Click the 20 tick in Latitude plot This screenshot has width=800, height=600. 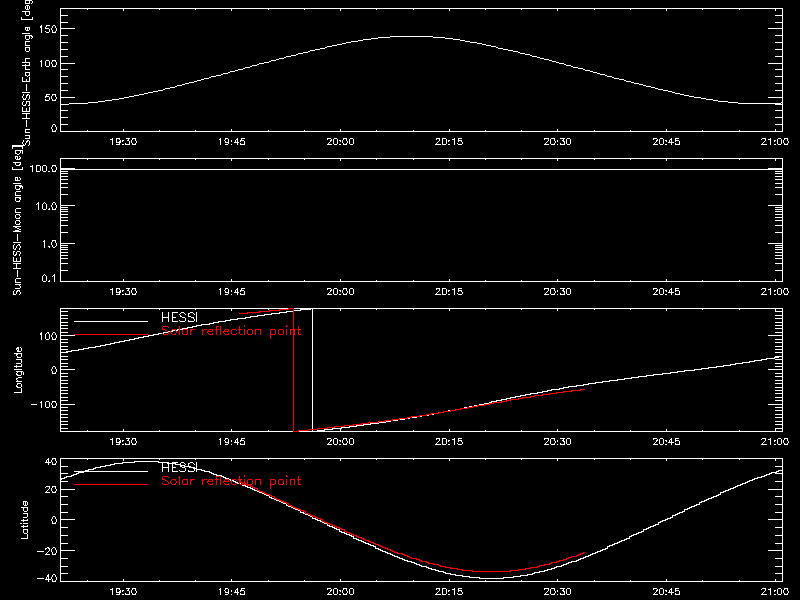point(51,490)
